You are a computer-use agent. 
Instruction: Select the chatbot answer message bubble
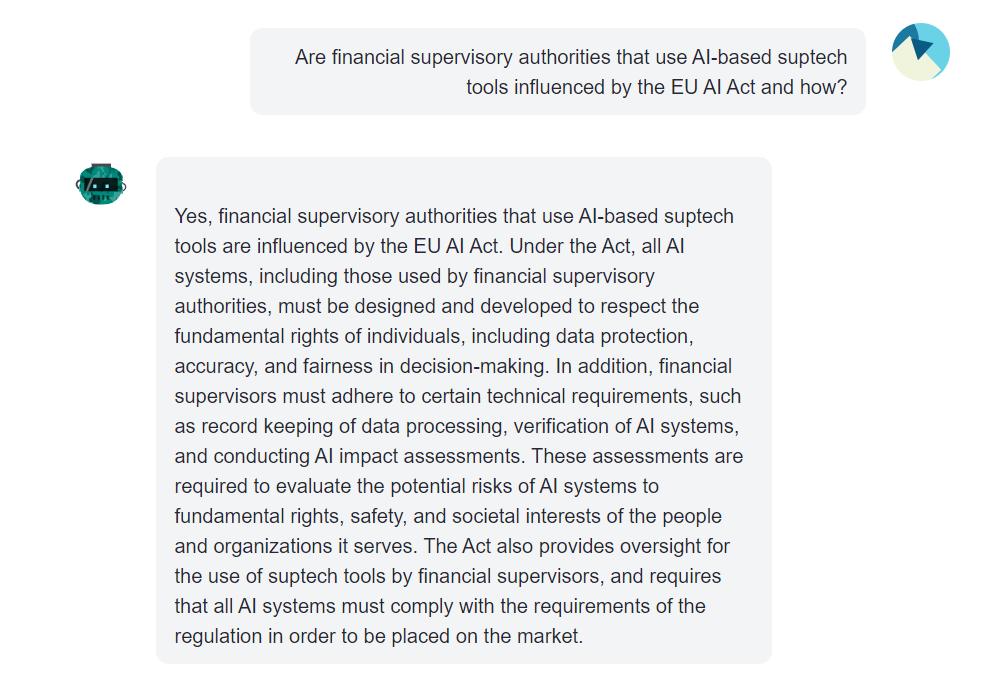[464, 410]
